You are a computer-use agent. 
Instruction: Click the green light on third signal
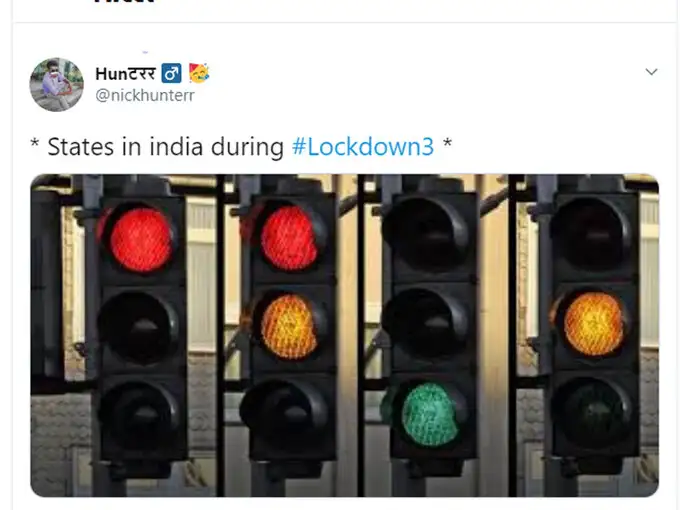coord(429,415)
